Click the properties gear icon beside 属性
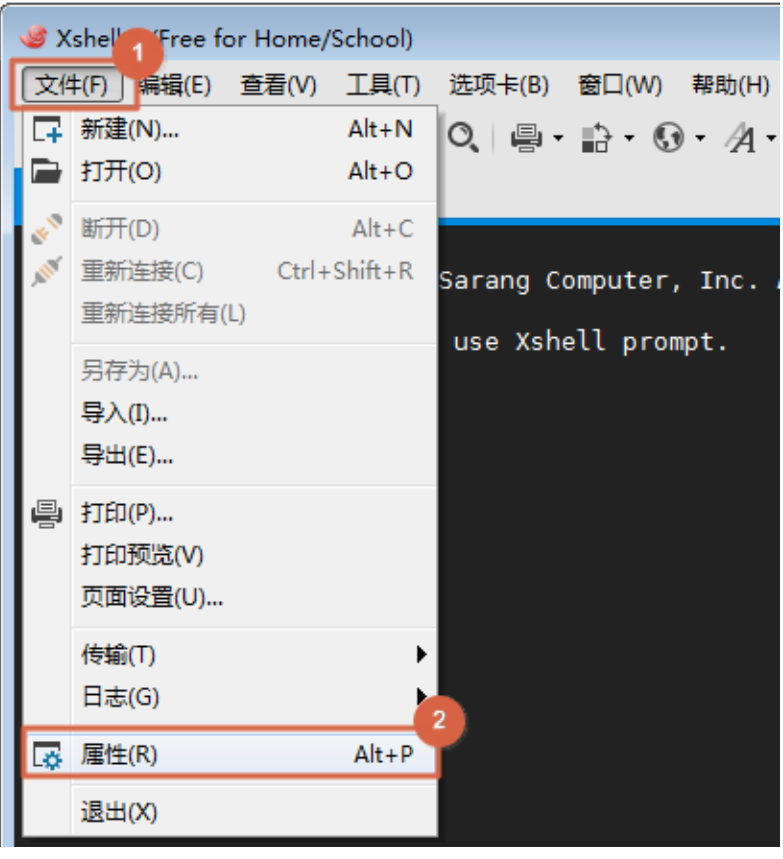The width and height of the screenshot is (783, 859). click(x=48, y=755)
